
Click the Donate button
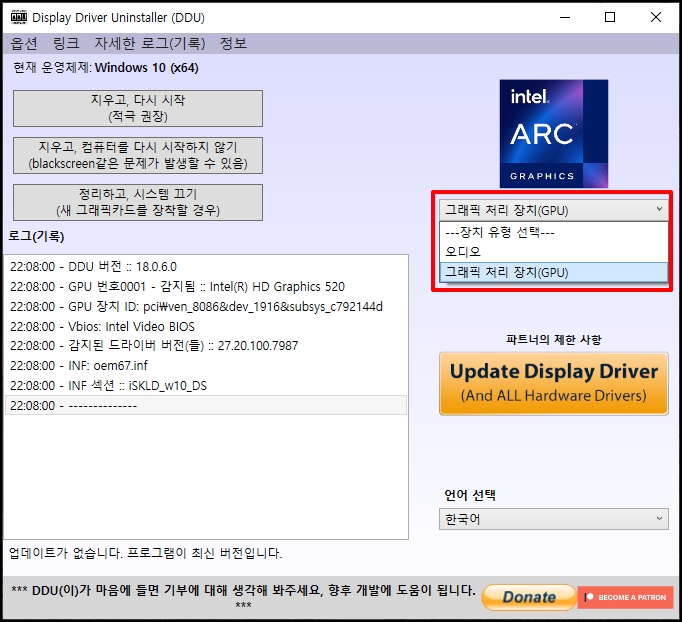pyautogui.click(x=529, y=597)
